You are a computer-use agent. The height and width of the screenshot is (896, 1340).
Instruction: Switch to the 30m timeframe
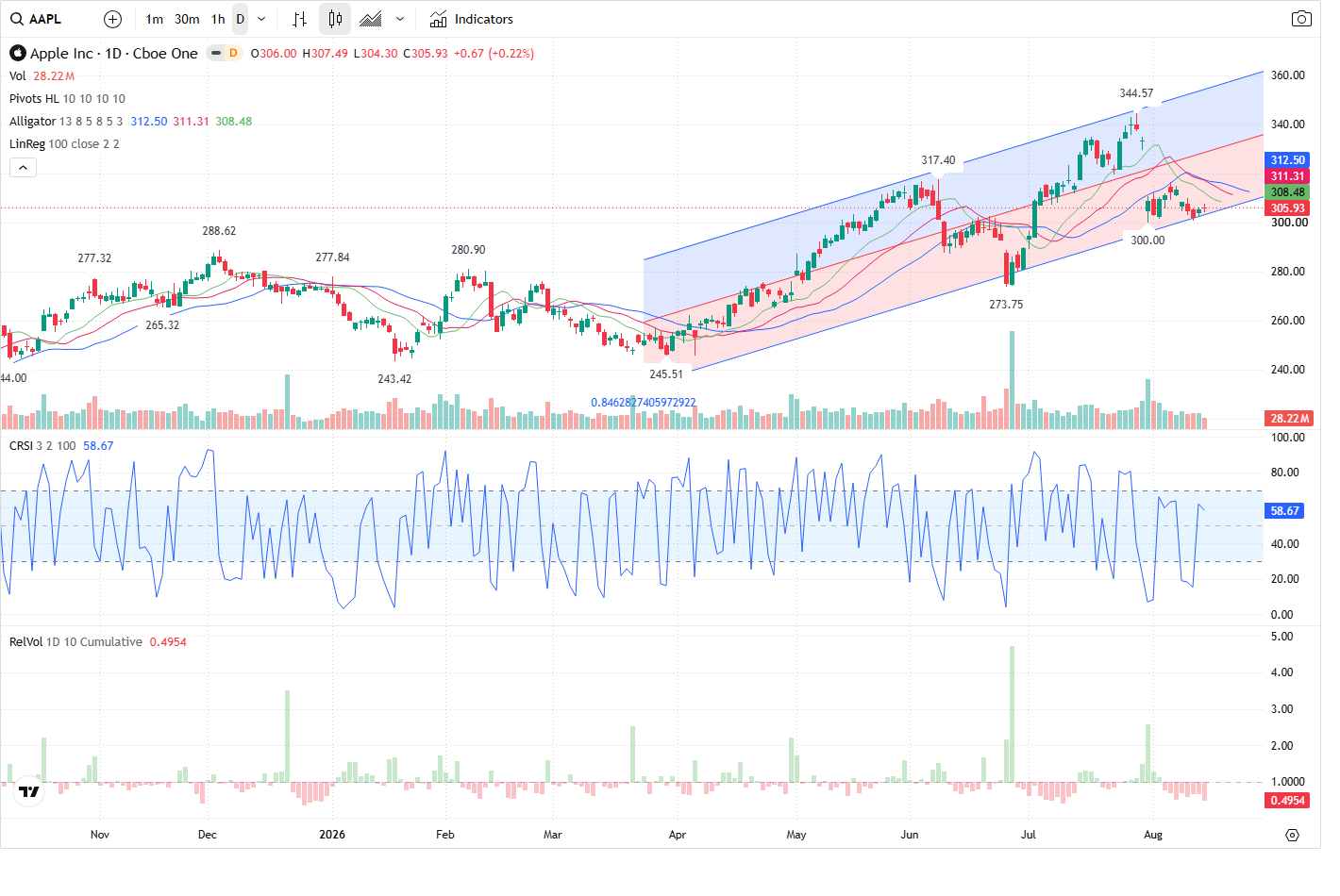click(x=187, y=19)
